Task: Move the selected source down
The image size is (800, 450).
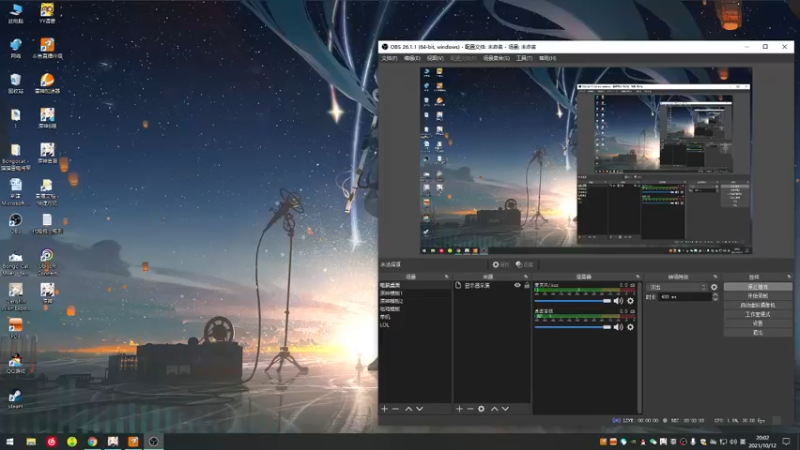Action: (505, 409)
